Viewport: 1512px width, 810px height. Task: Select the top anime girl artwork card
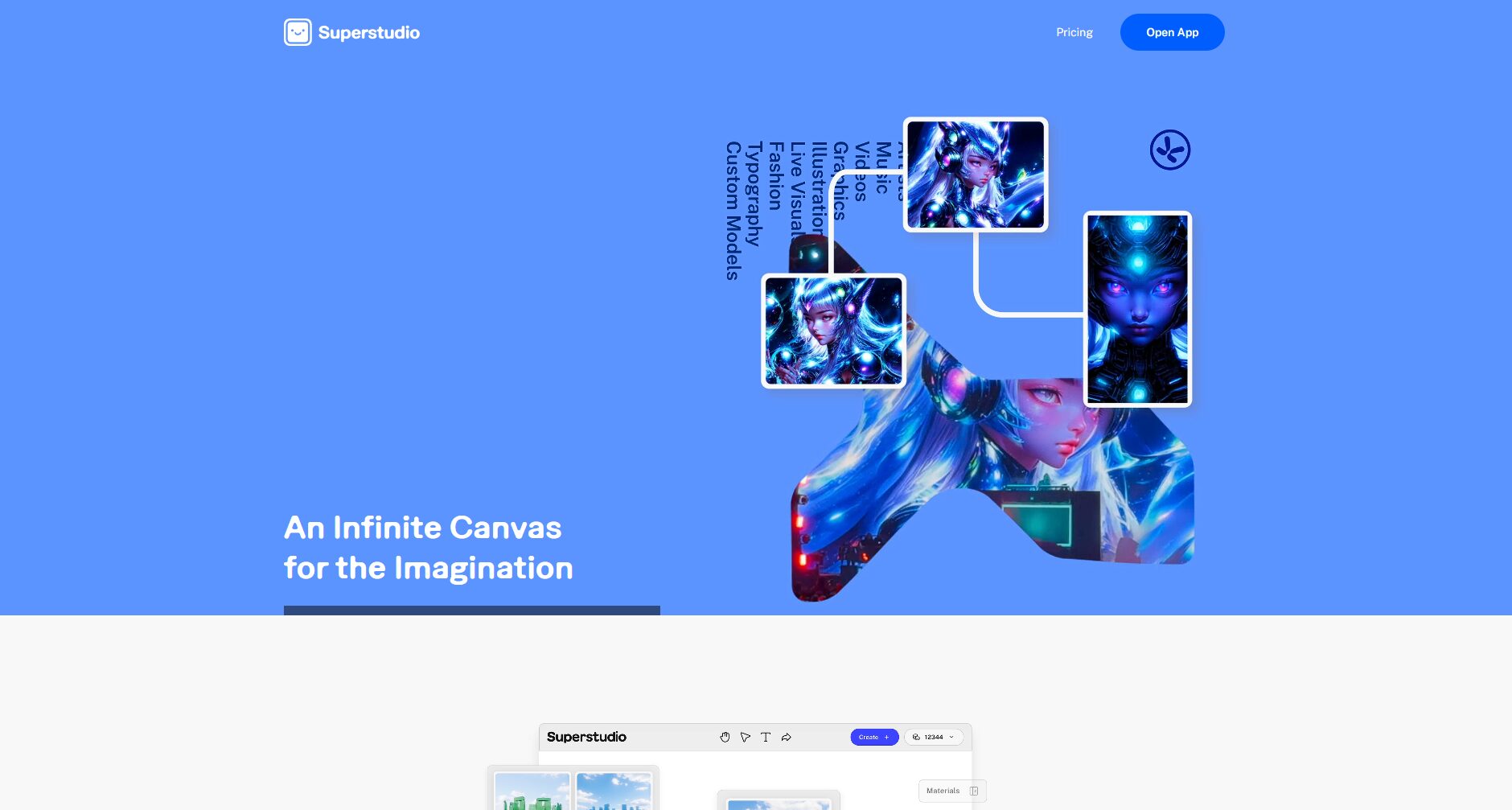point(975,175)
